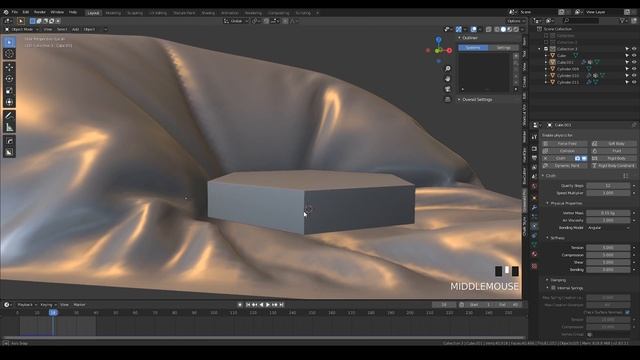Open the Edit menu
640x360 pixels.
[26, 12]
